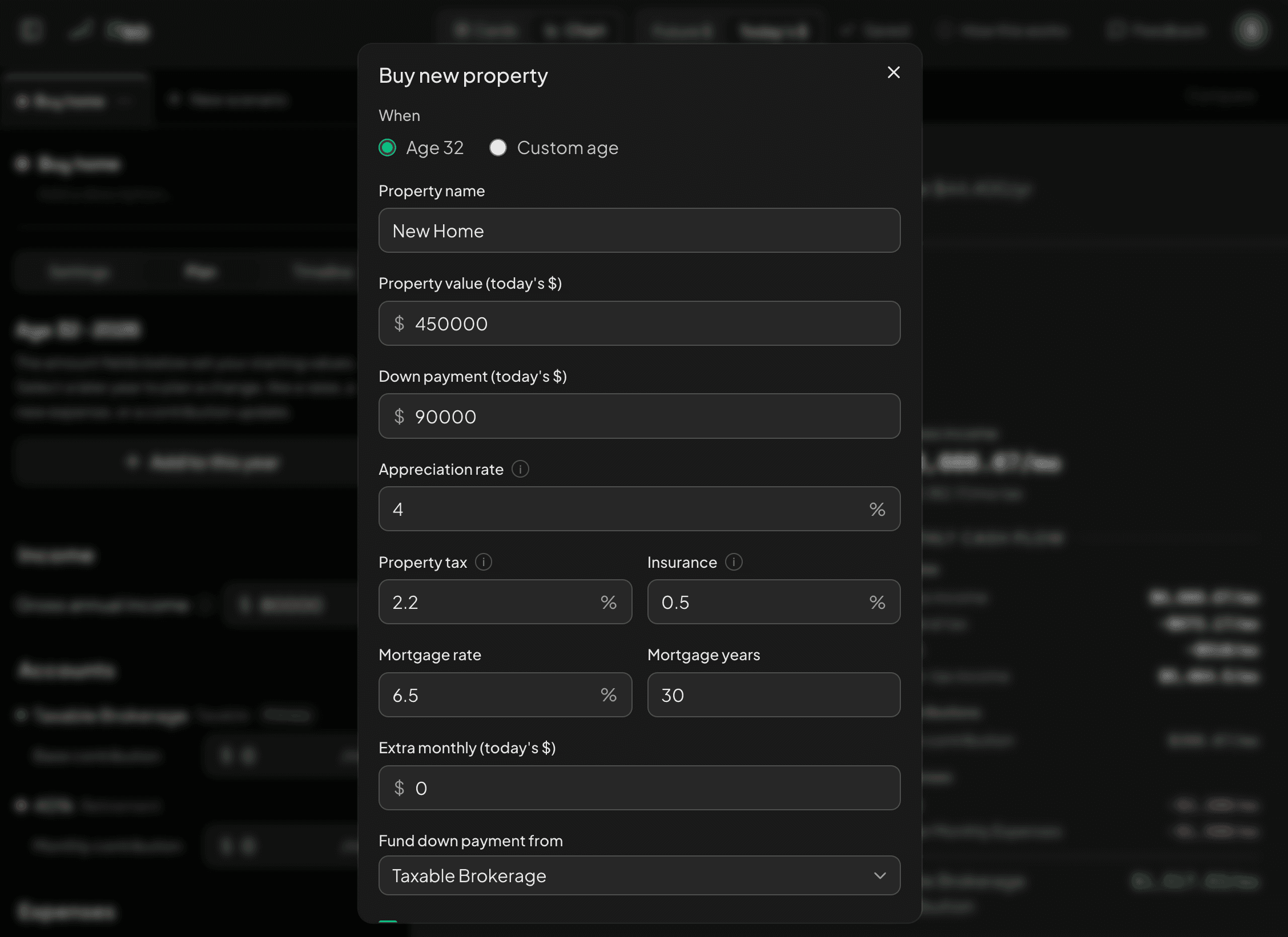Click the Mortgage rate input field
This screenshot has height=937, width=1288.
point(505,695)
